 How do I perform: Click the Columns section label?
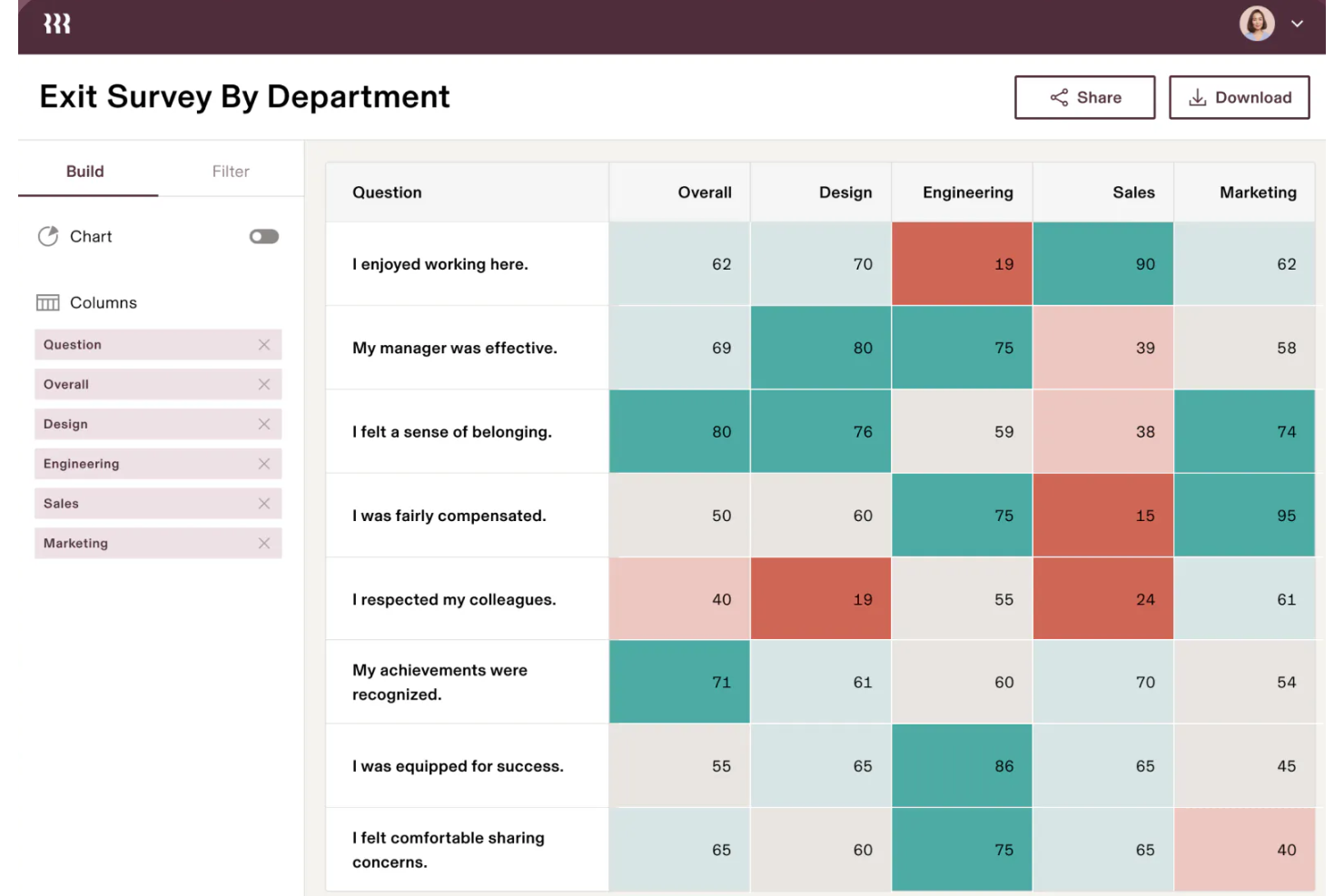(x=104, y=303)
